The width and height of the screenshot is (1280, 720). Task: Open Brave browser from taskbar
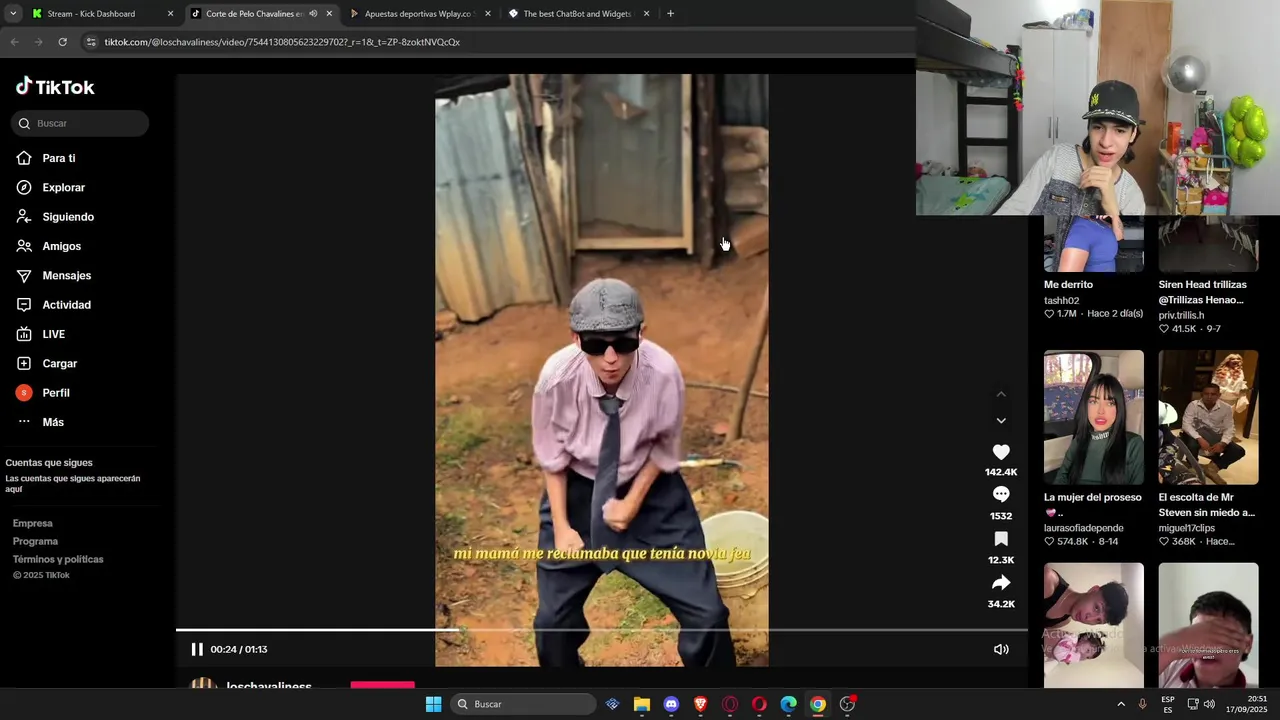[x=700, y=704]
